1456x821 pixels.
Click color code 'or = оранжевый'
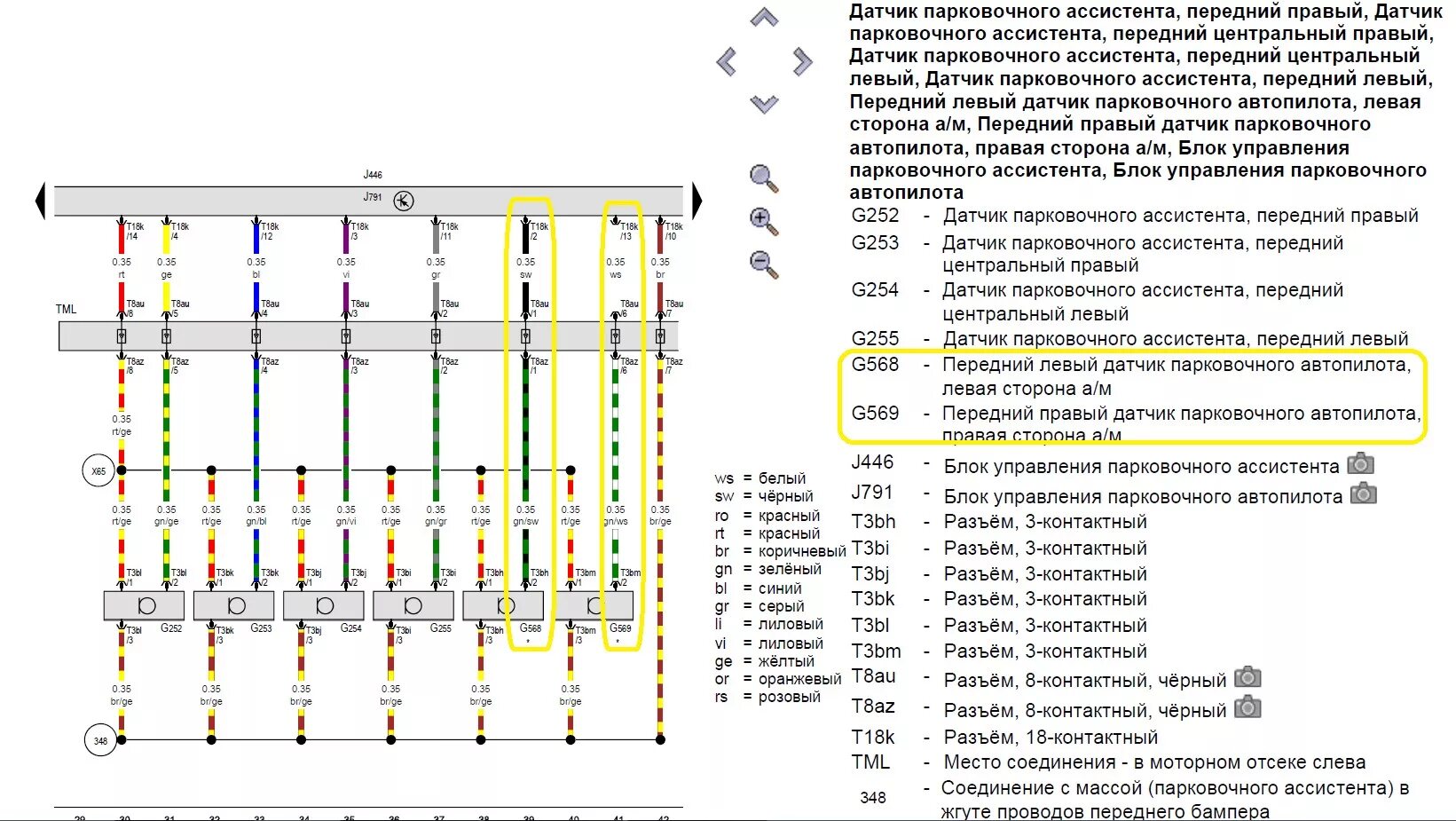pos(778,679)
